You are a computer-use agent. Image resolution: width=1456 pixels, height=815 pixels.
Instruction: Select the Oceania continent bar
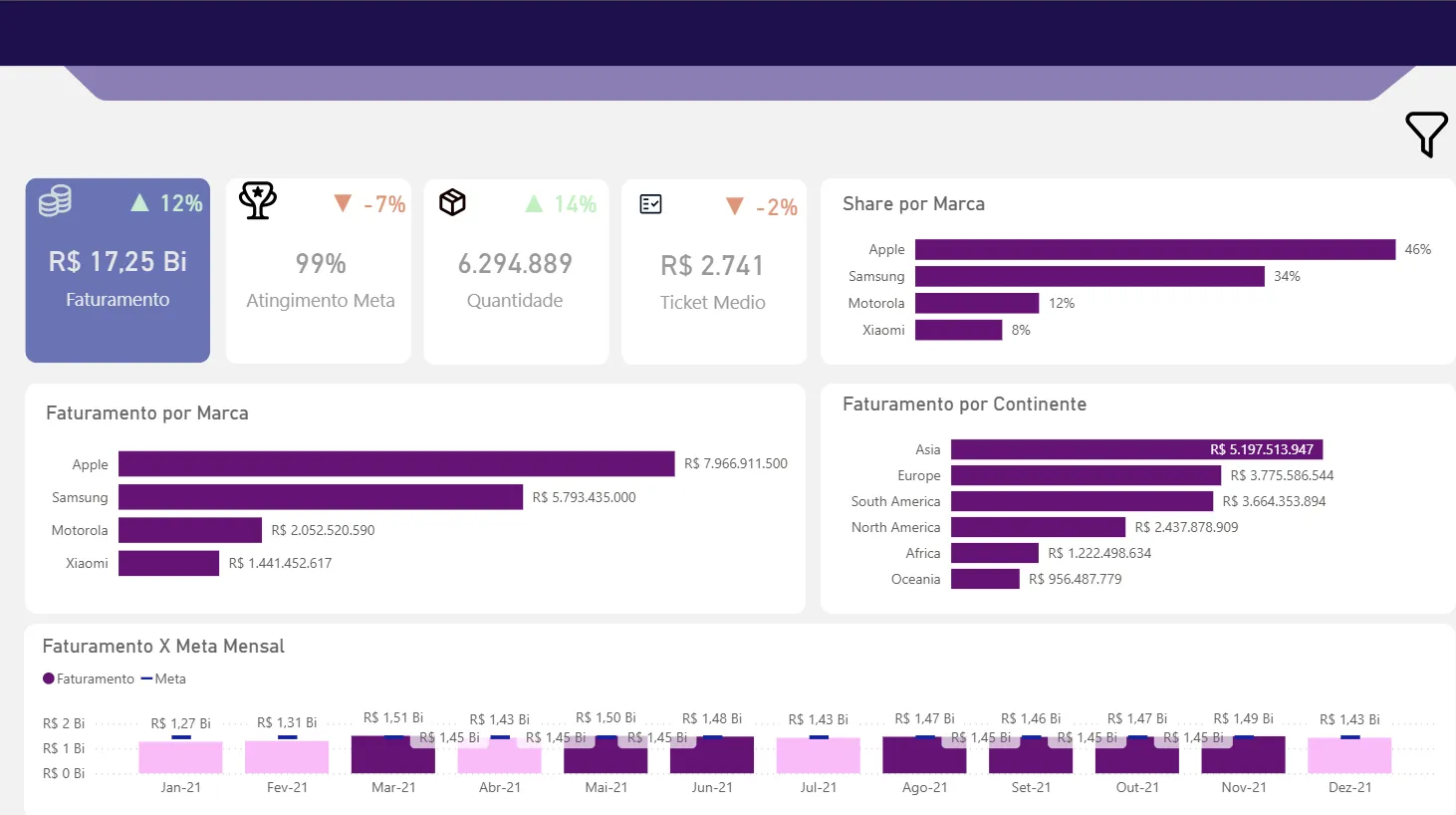click(x=985, y=579)
